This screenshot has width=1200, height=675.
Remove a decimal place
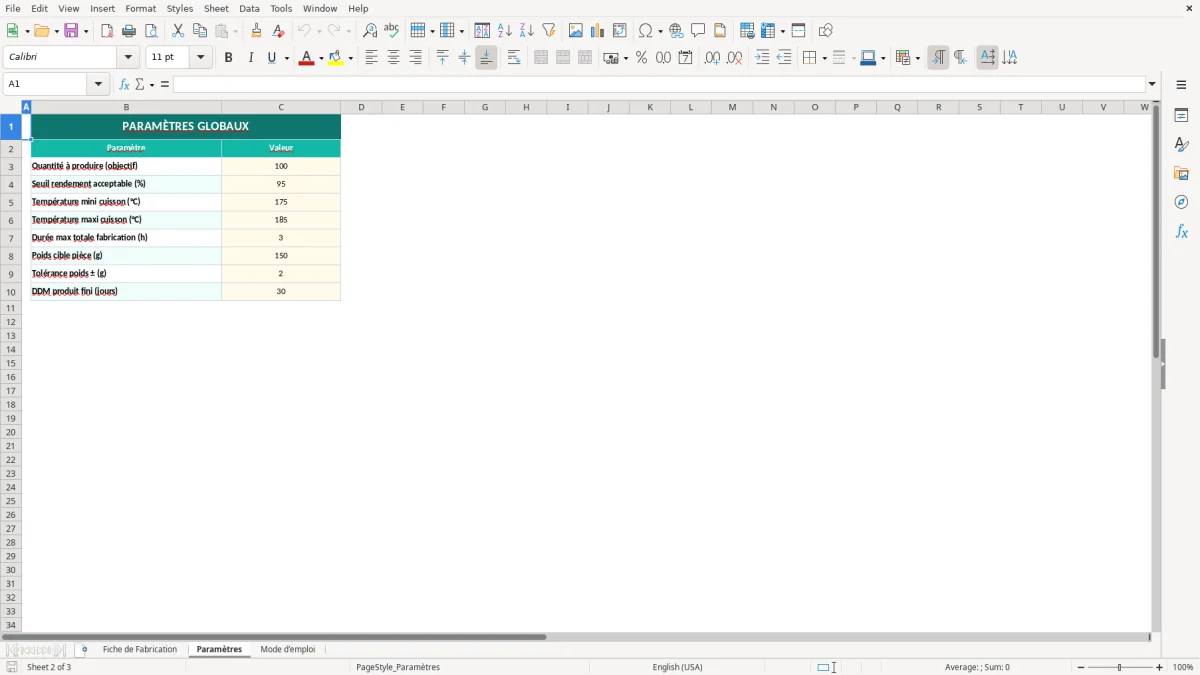(735, 58)
